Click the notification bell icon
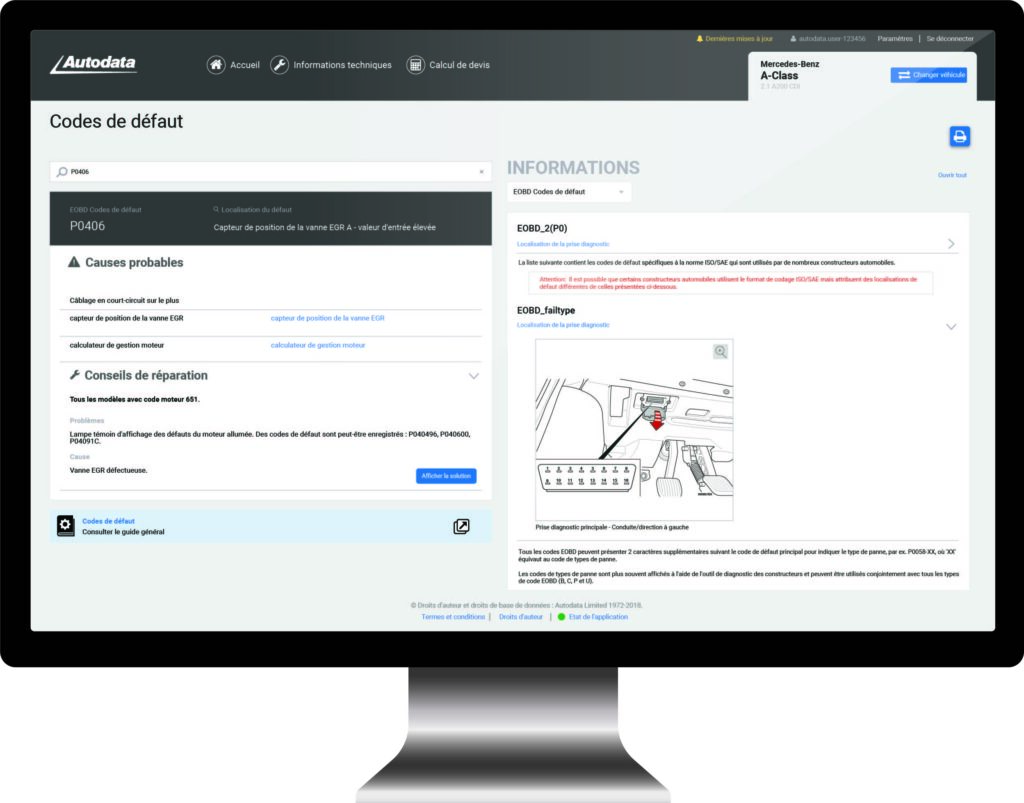Screen dimensions: 1024x803 [699, 39]
